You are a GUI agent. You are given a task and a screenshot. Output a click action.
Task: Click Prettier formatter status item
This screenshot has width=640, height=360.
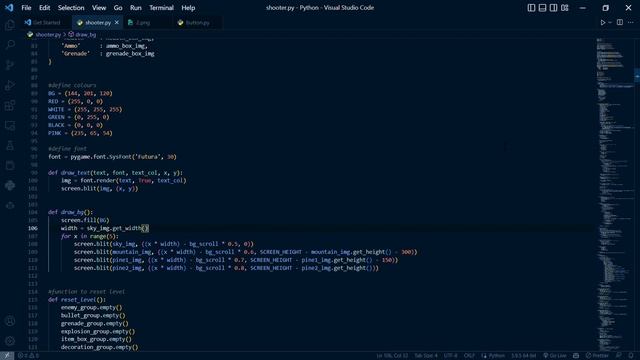click(597, 356)
